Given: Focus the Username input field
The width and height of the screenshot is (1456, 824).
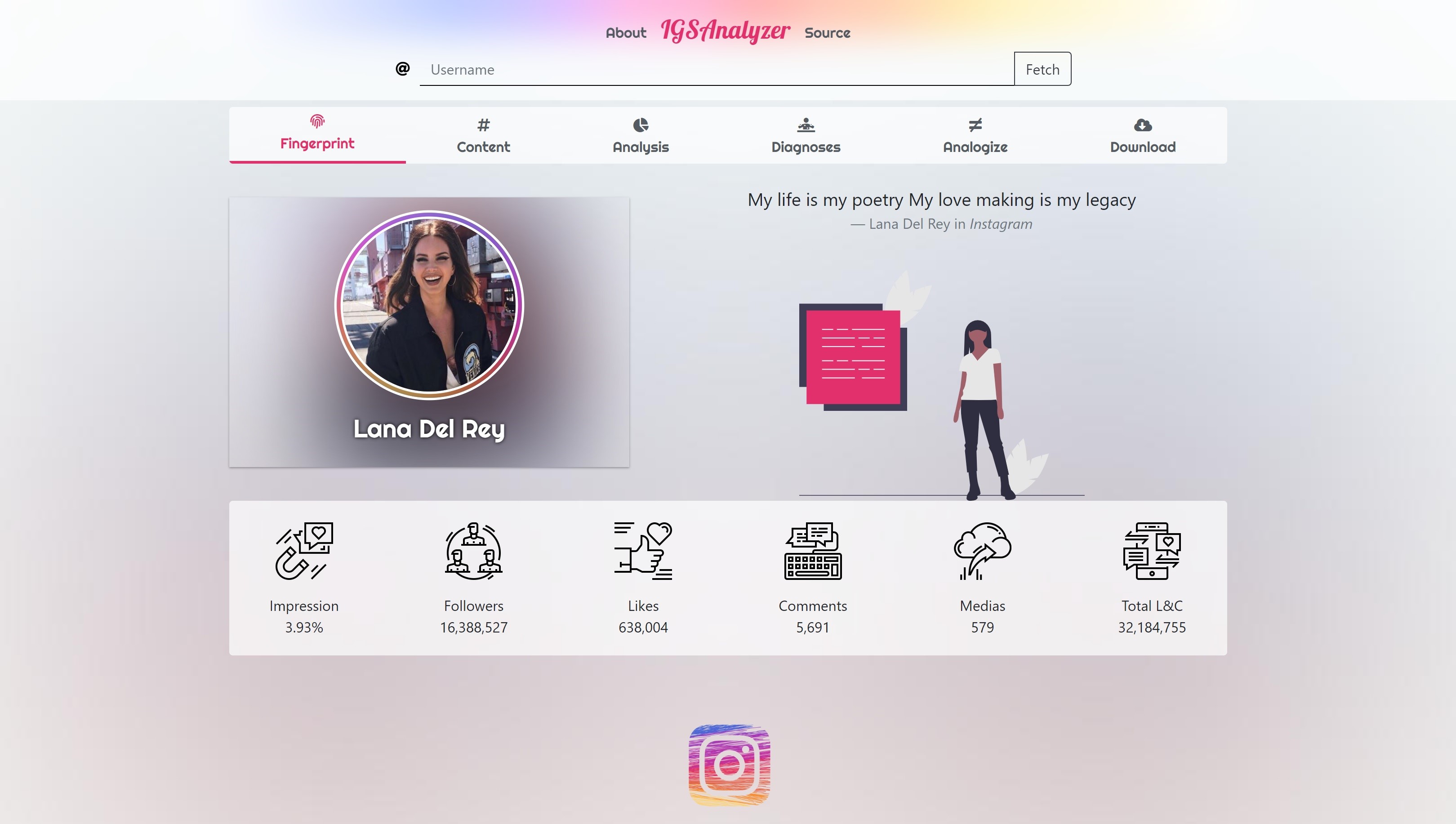Looking at the screenshot, I should pos(717,69).
